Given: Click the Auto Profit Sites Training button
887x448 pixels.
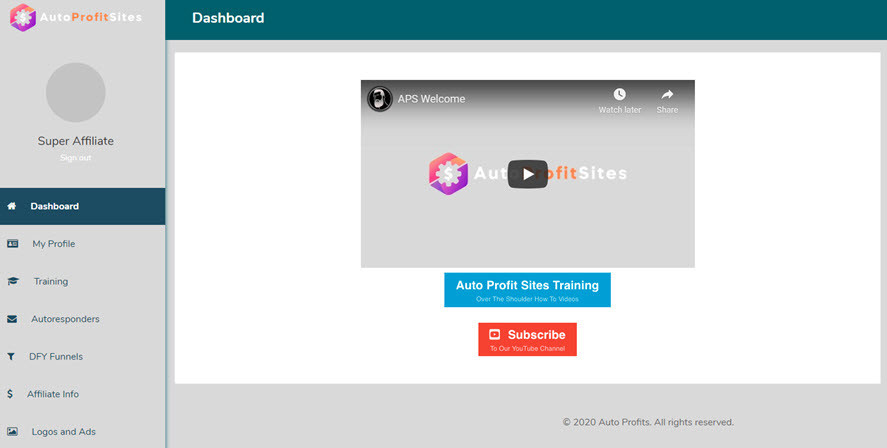Looking at the screenshot, I should 527,290.
